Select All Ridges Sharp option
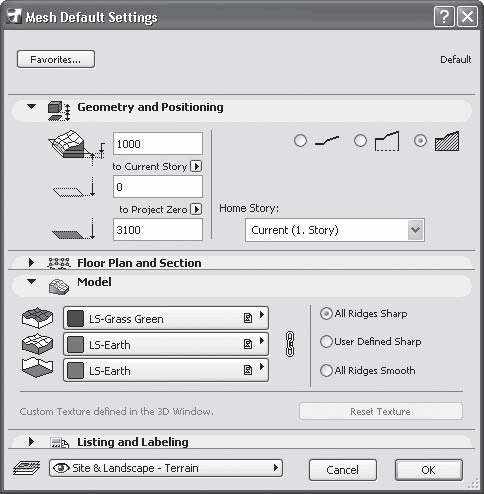 pos(326,314)
